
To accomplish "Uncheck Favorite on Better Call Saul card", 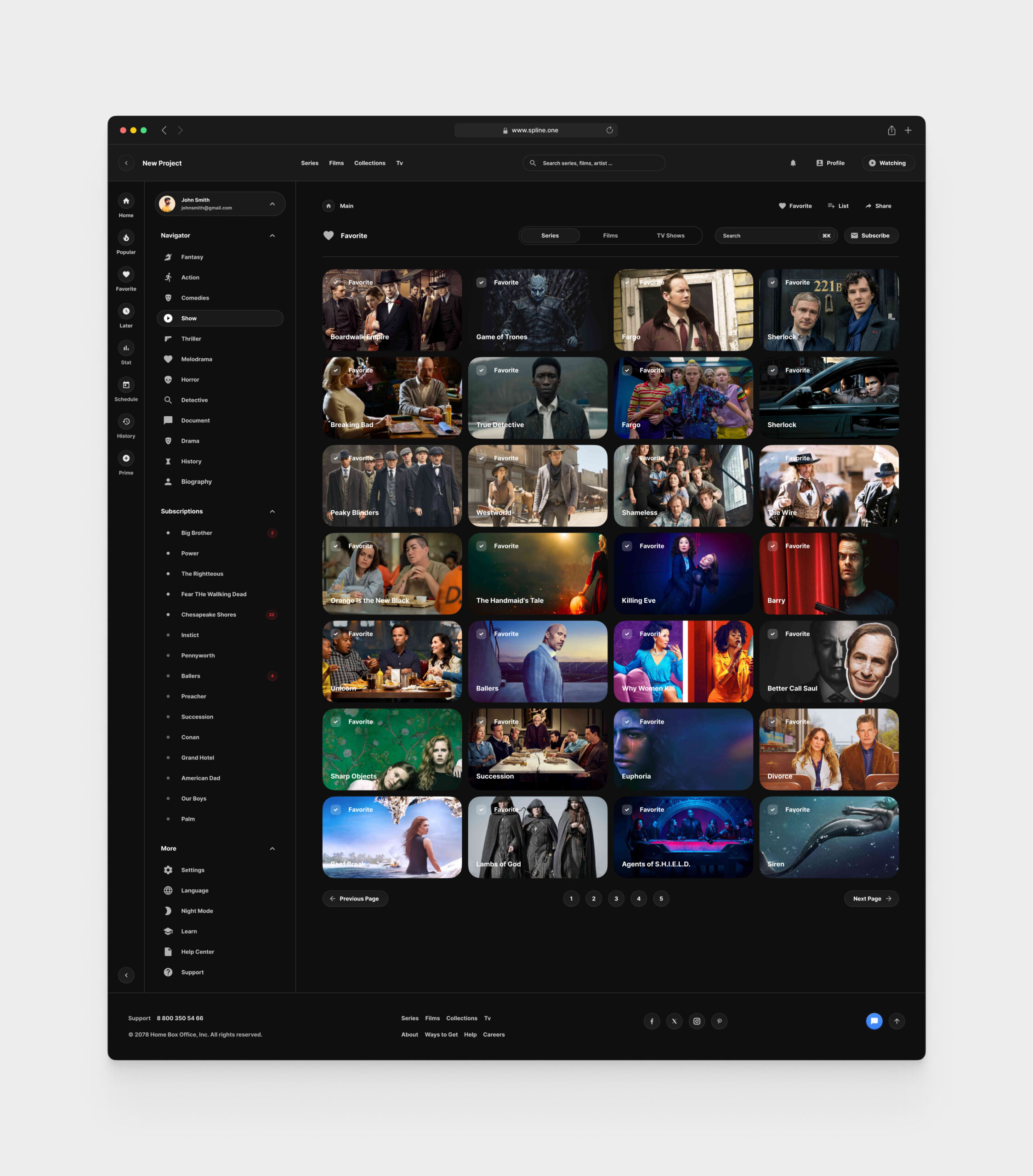I will (773, 634).
